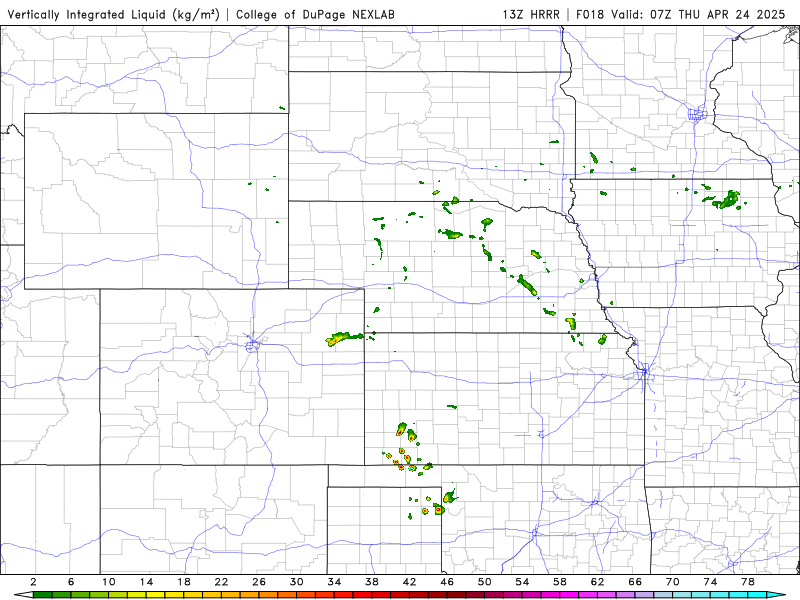
Task: Click the color scale value '78'
Action: coord(748,582)
